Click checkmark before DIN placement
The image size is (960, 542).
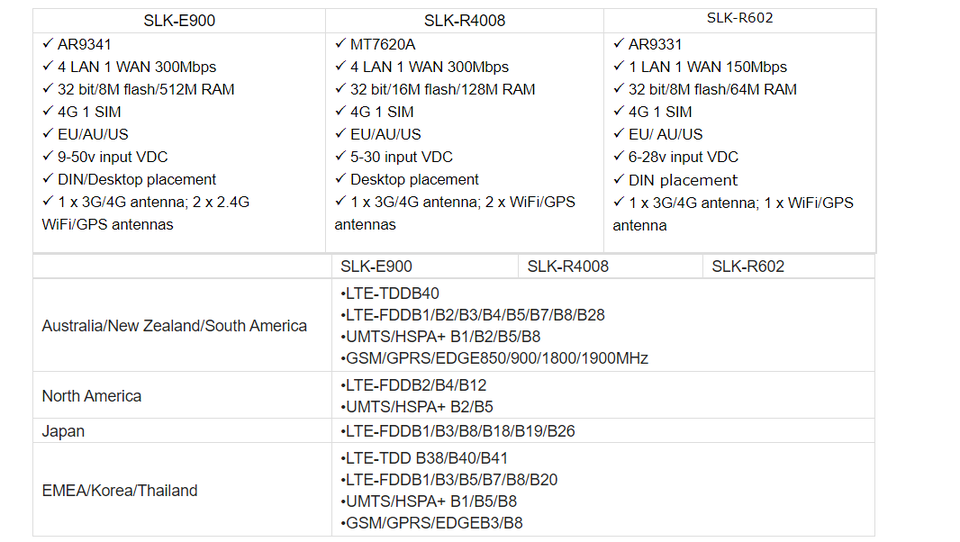tap(618, 179)
